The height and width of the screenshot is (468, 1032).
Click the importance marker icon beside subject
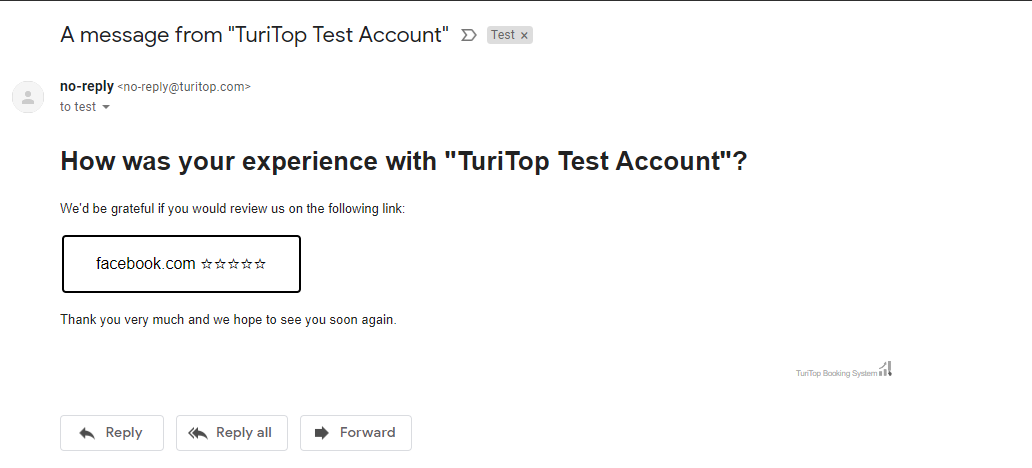click(x=469, y=35)
